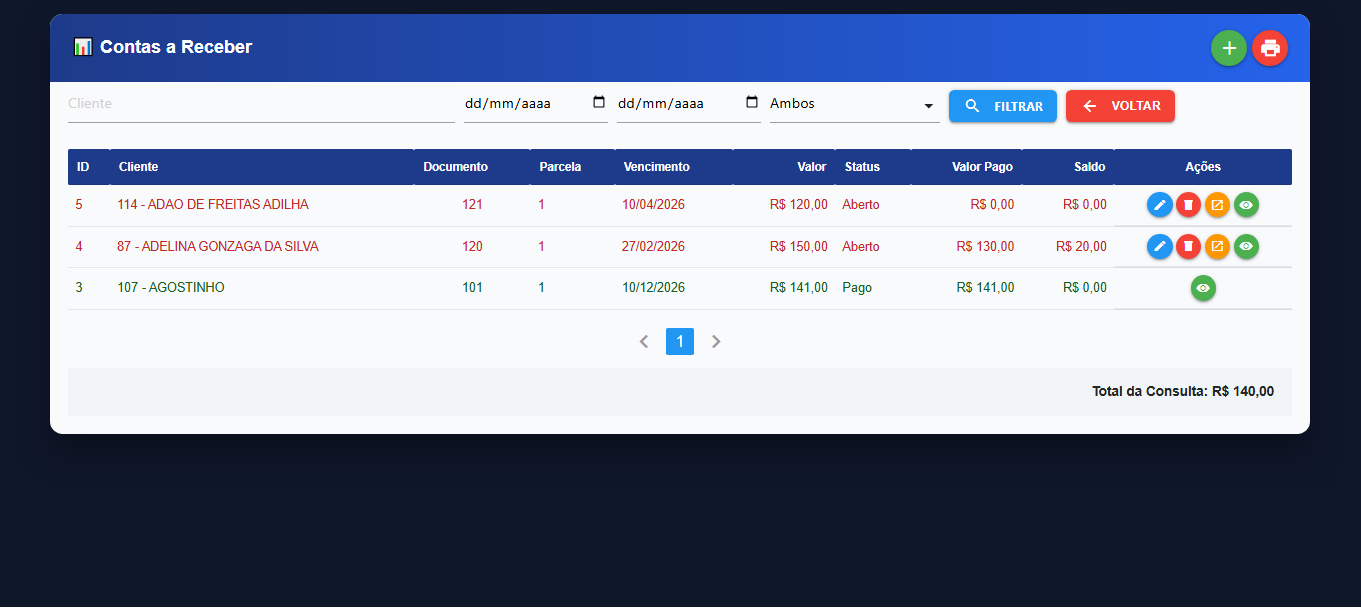View details of ADAO DE FREITAS ADILHA
1361x609 pixels.
click(1246, 205)
